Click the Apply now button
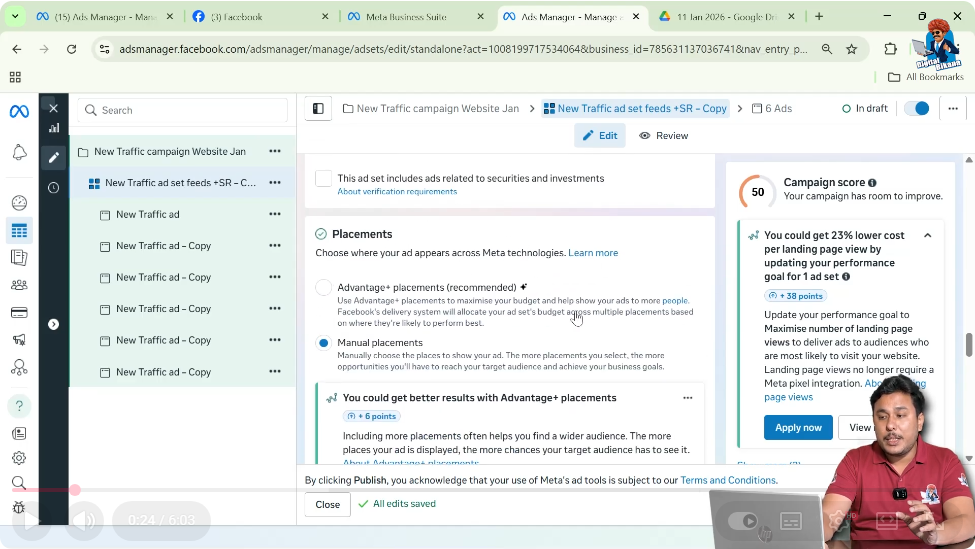 797,427
